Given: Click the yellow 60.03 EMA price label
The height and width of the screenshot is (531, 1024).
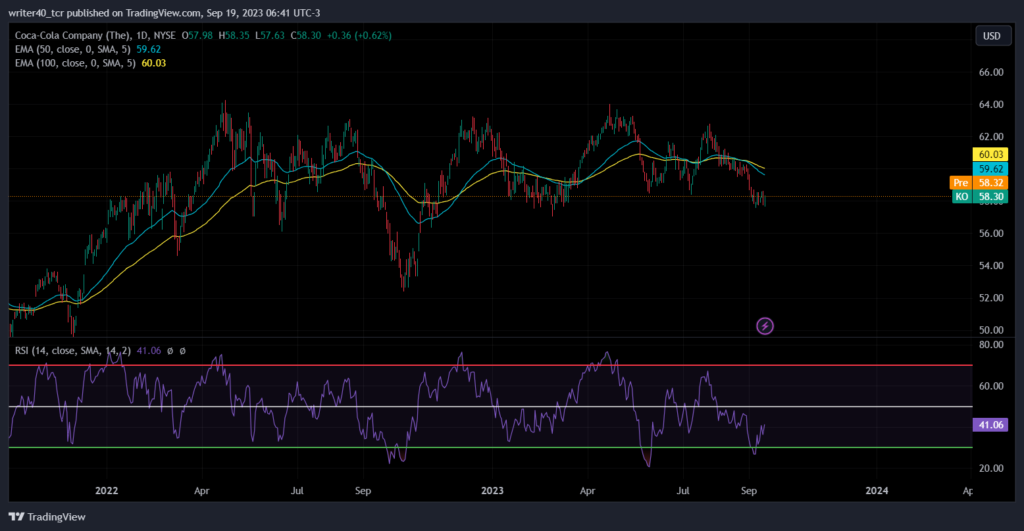Looking at the screenshot, I should (991, 154).
